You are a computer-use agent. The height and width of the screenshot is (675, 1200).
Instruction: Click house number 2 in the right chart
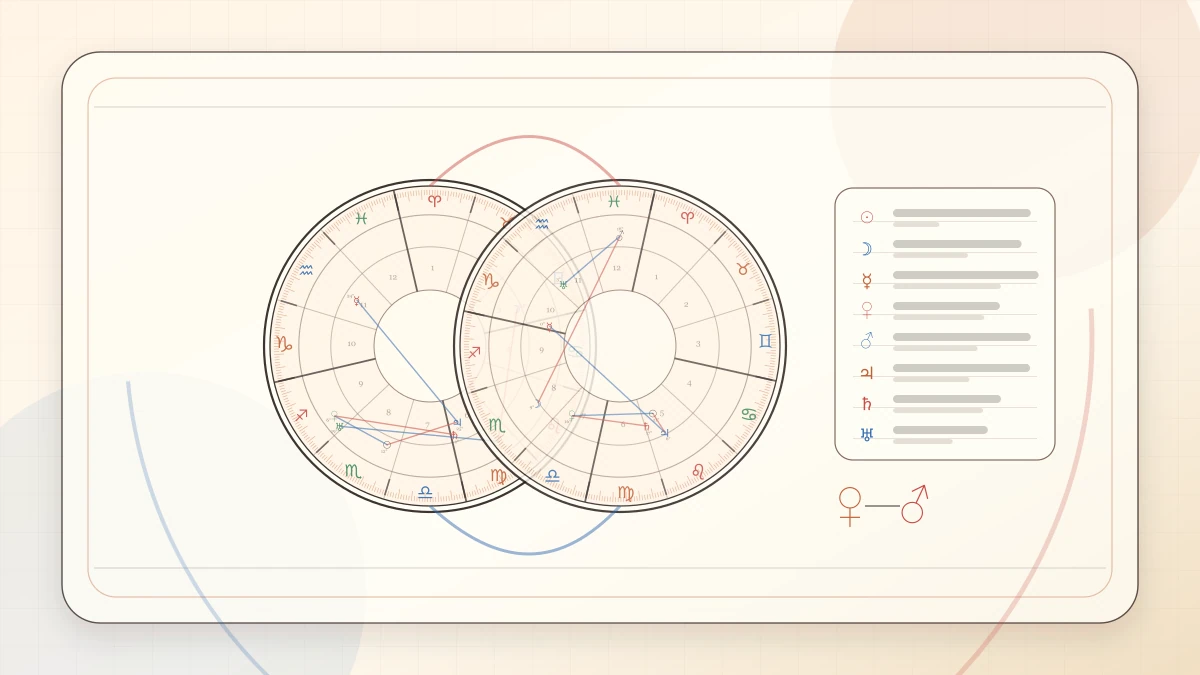pos(686,304)
